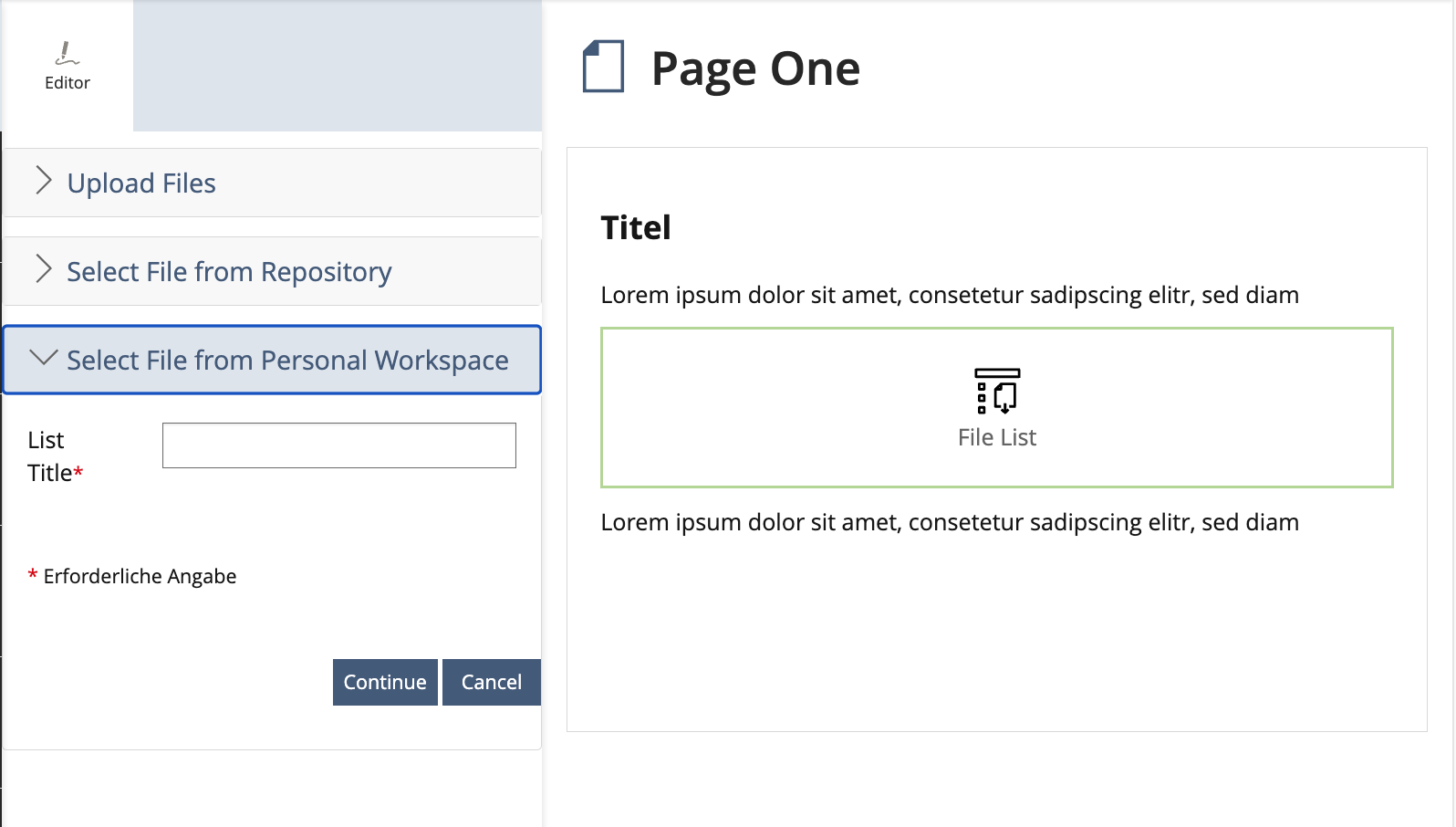
Task: Select the Titel heading on the page
Action: (x=636, y=227)
